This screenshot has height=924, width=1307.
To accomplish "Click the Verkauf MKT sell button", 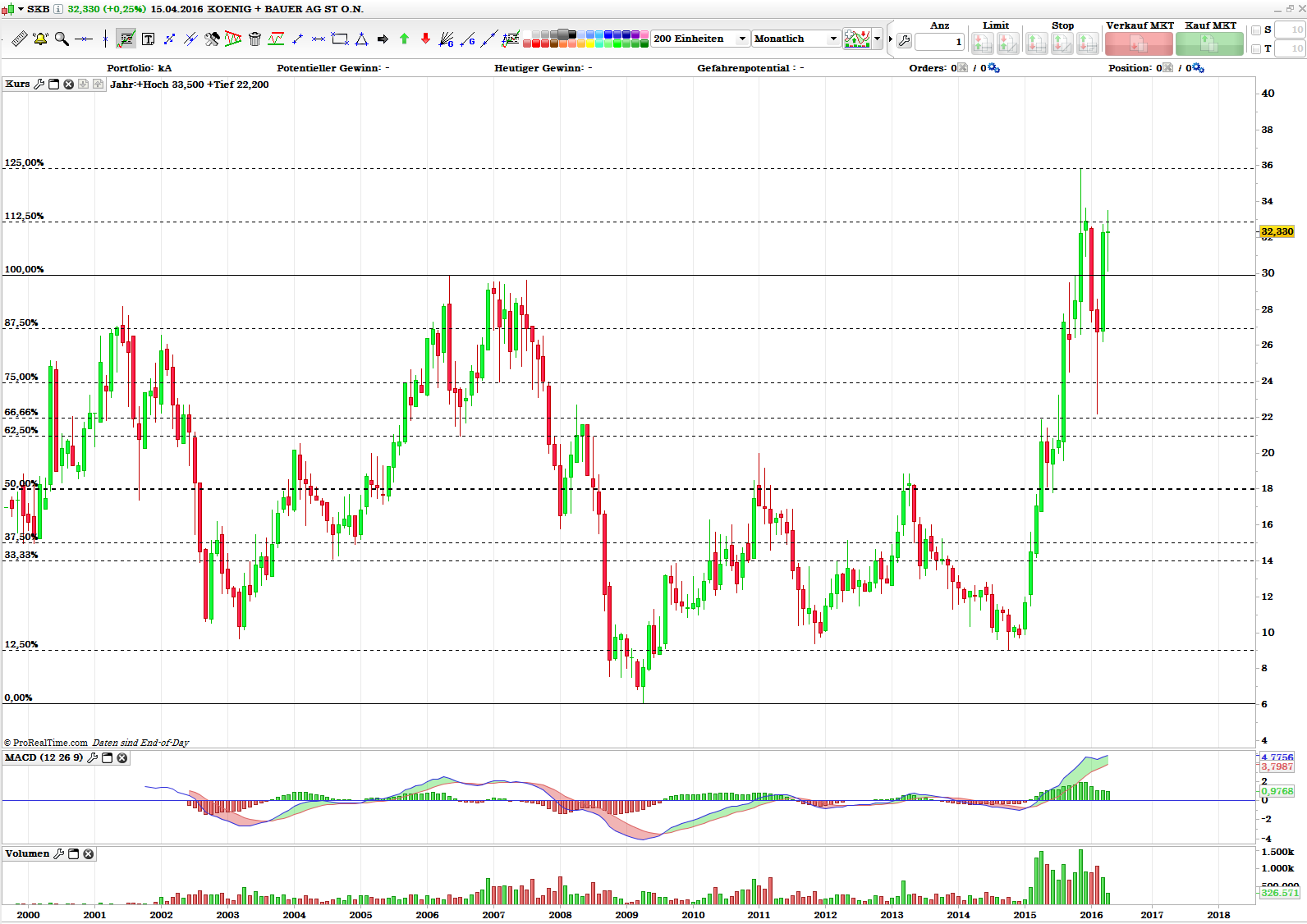I will (x=1139, y=43).
